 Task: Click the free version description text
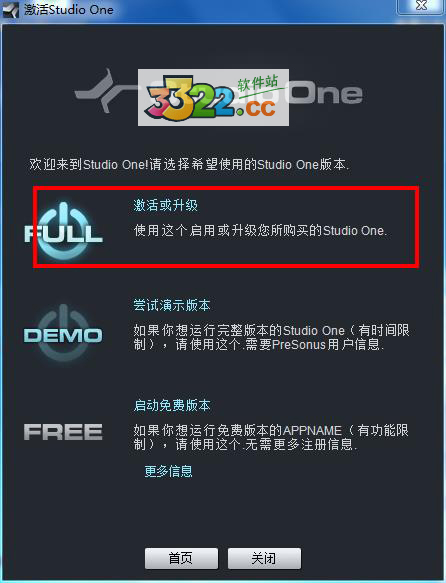271,437
